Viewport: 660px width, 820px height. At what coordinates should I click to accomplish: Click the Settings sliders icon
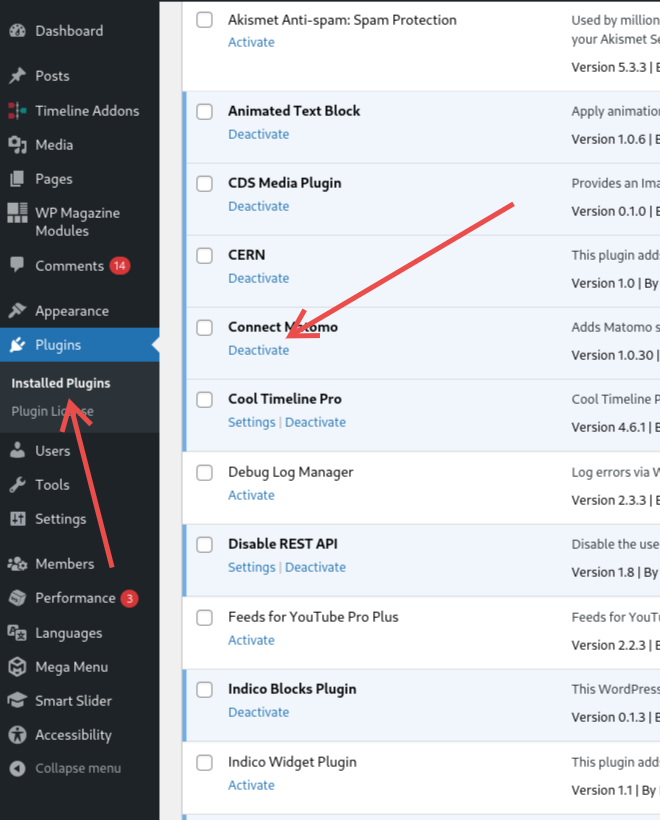pos(17,519)
